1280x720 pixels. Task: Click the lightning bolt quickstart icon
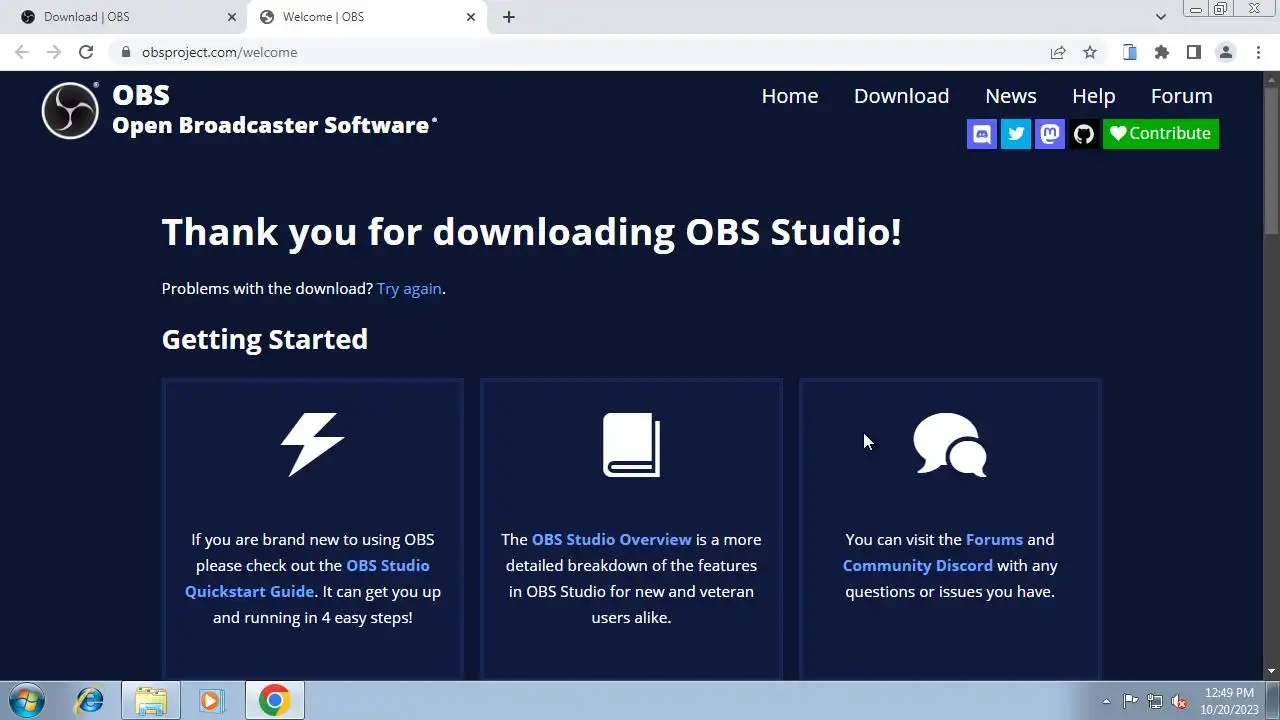pos(313,444)
